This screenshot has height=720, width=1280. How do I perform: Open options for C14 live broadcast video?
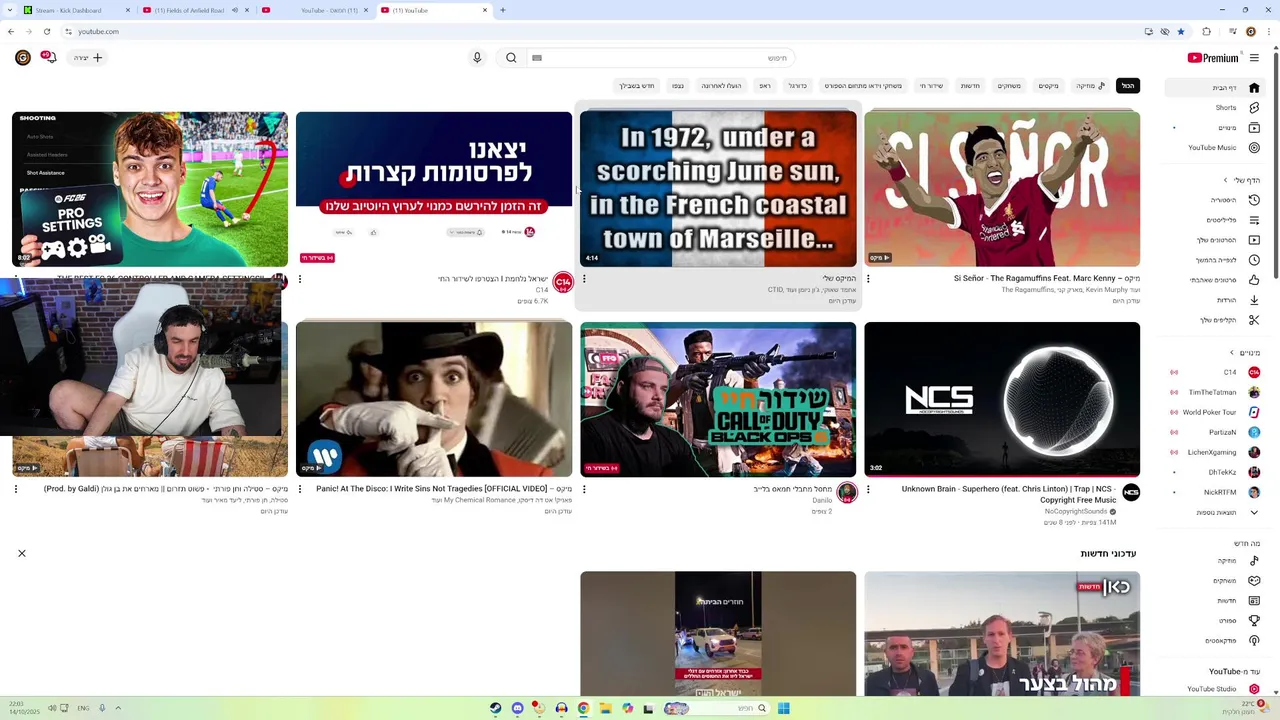pyautogui.click(x=300, y=279)
